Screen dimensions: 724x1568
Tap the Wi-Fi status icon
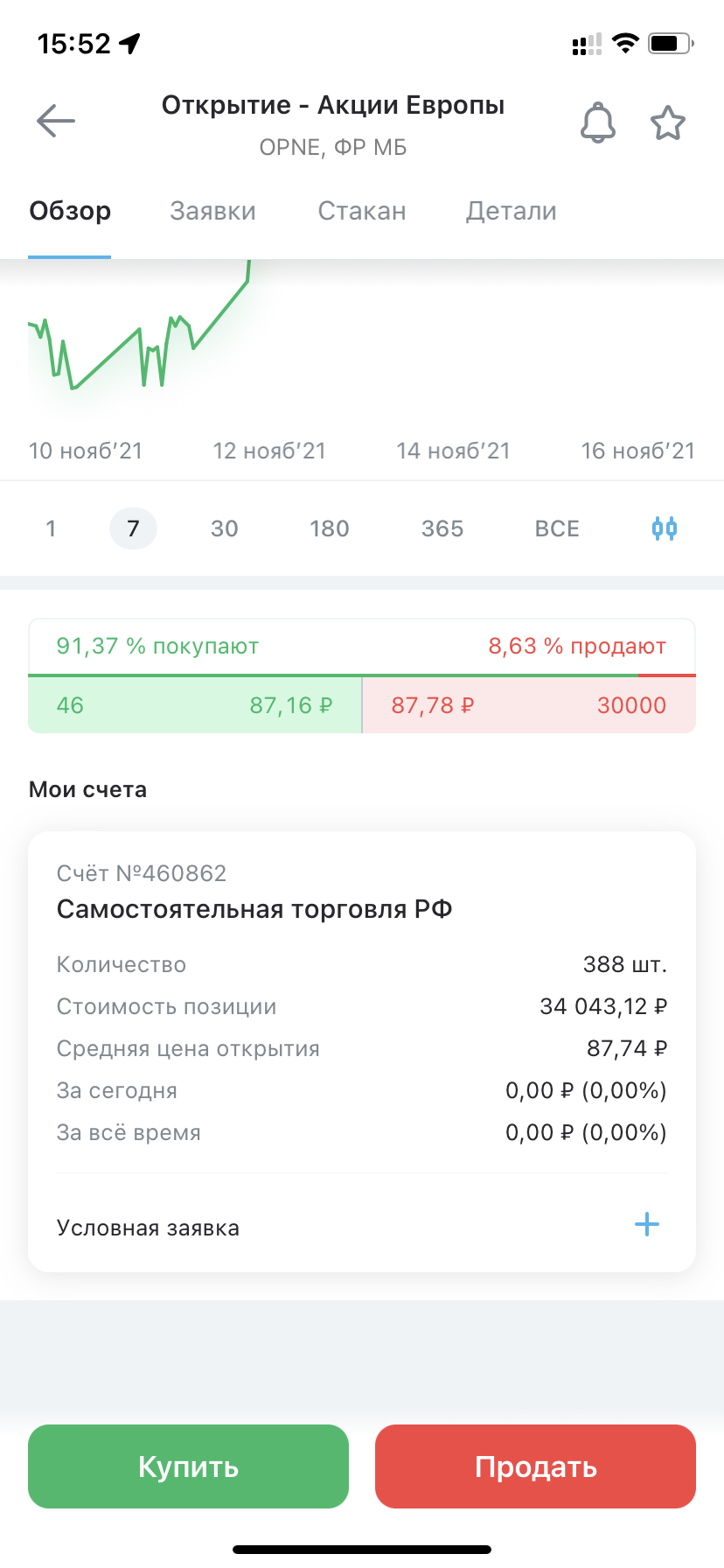625,43
